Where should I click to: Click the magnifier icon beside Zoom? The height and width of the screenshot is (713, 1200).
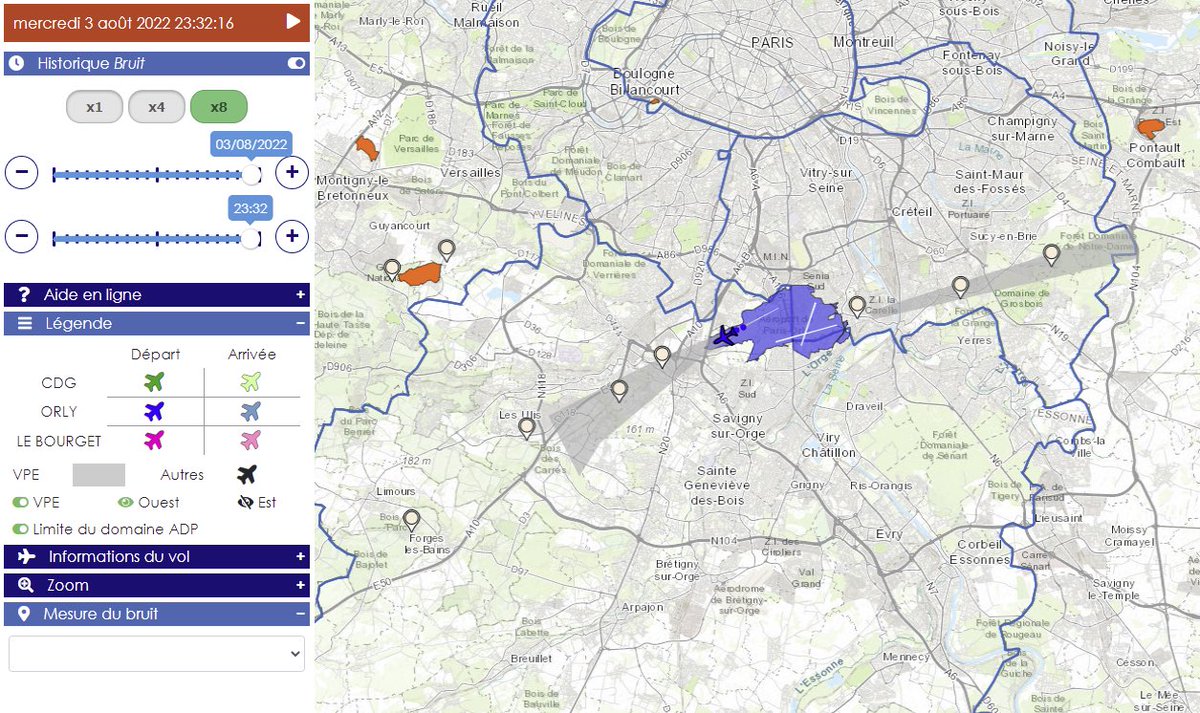click(x=26, y=586)
